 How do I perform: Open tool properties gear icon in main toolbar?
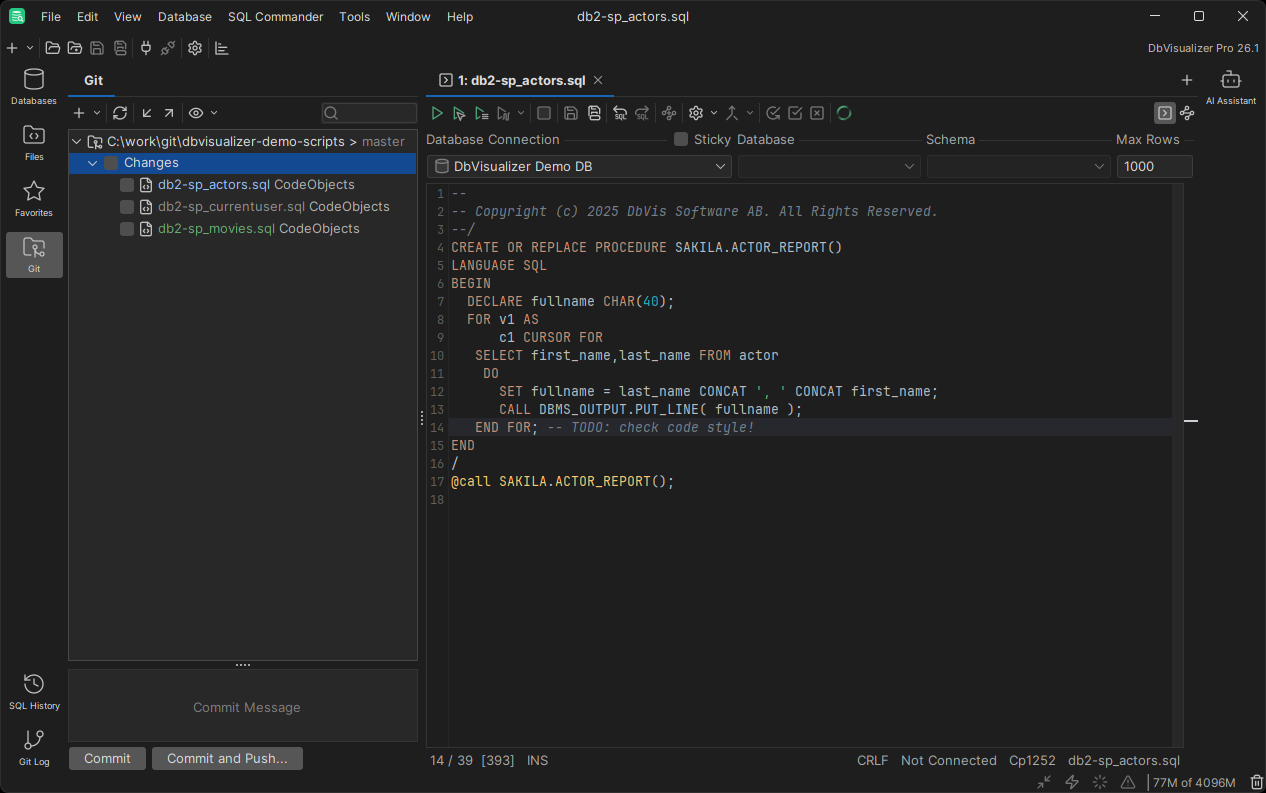(x=195, y=48)
